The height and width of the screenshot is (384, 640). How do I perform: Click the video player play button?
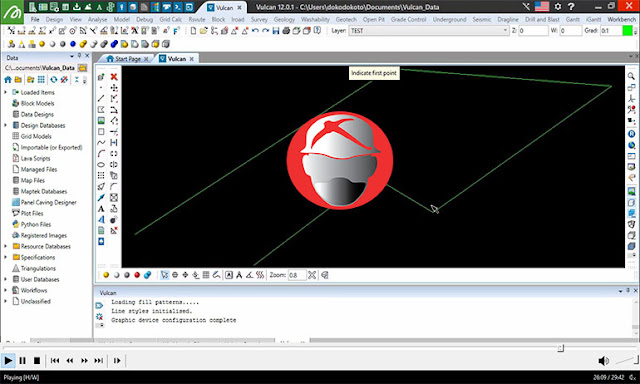tap(8, 361)
